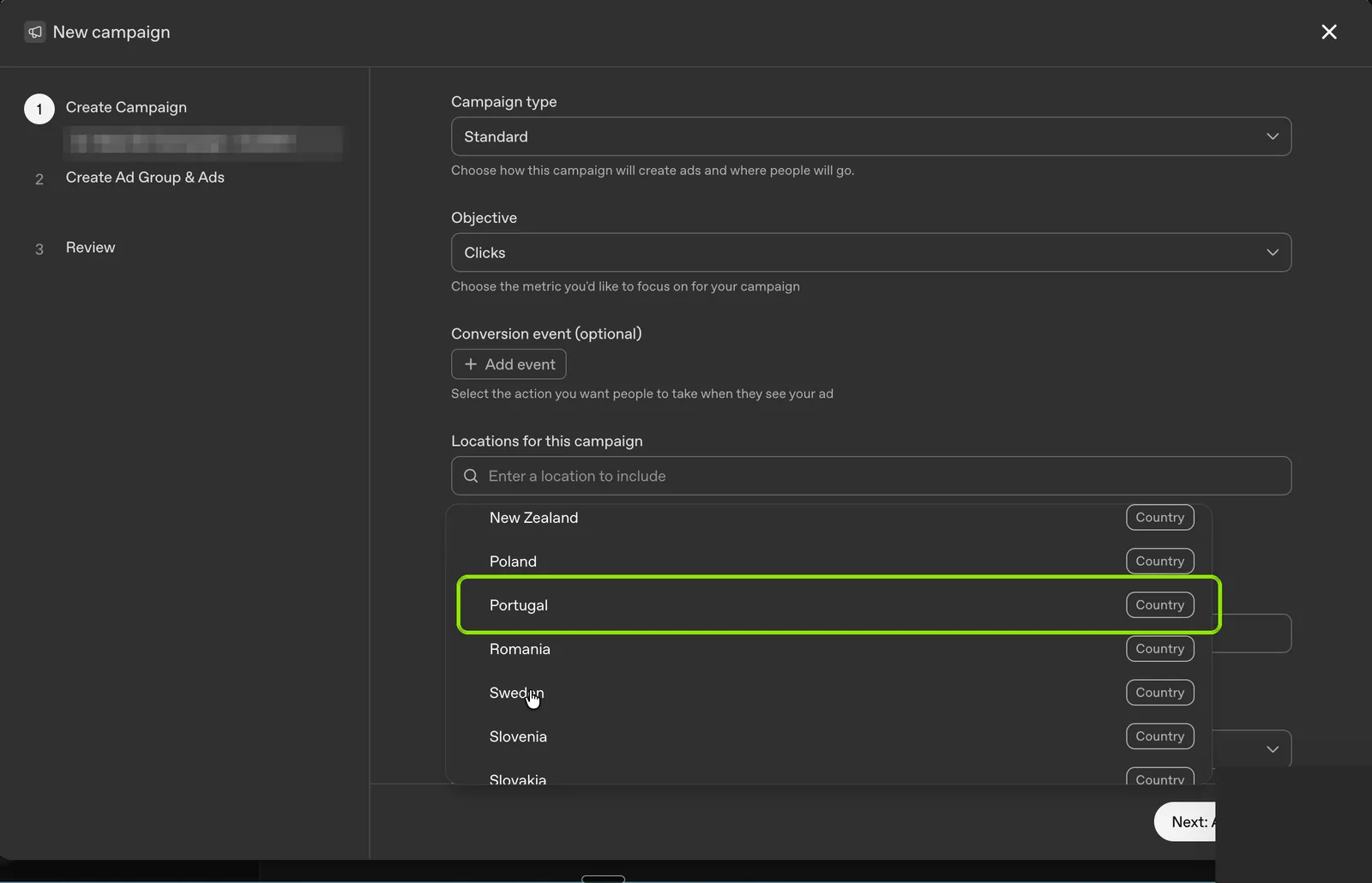Select New Zealand from the location list
The image size is (1372, 883).
tap(829, 518)
